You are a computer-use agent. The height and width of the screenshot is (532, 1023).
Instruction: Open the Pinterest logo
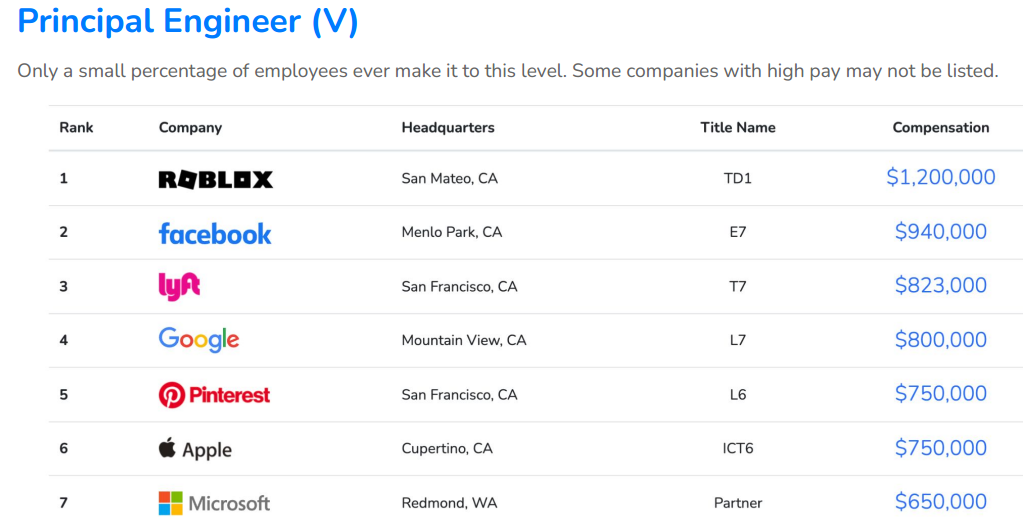(x=214, y=394)
